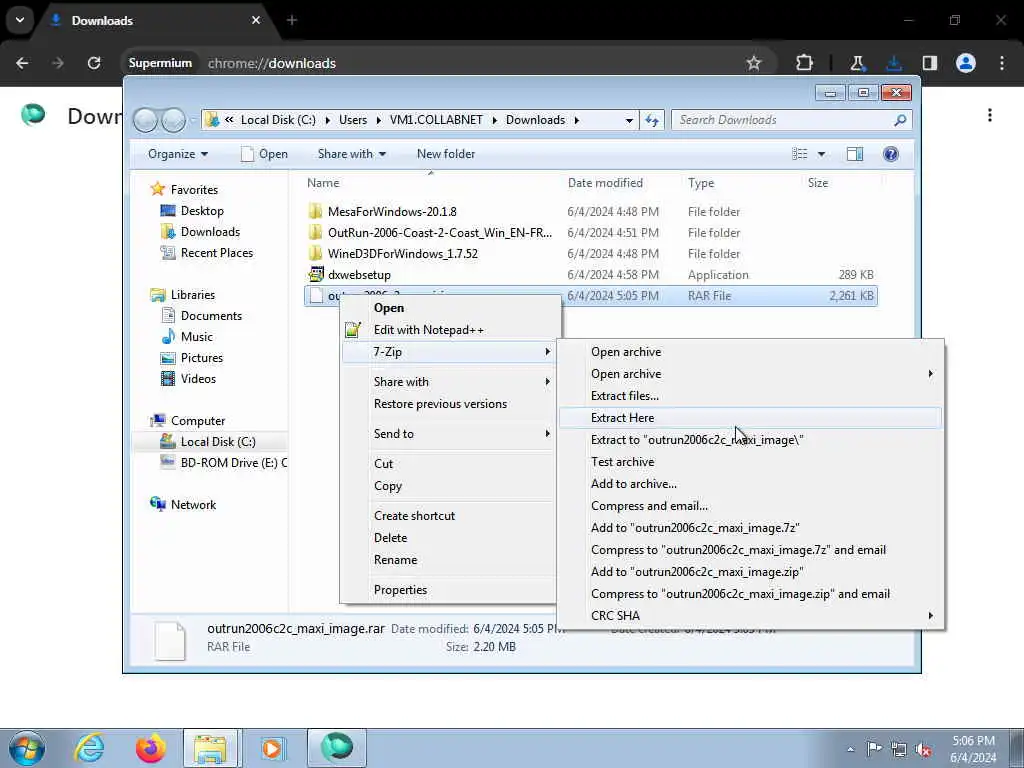Sort by Date modified column

click(x=605, y=183)
